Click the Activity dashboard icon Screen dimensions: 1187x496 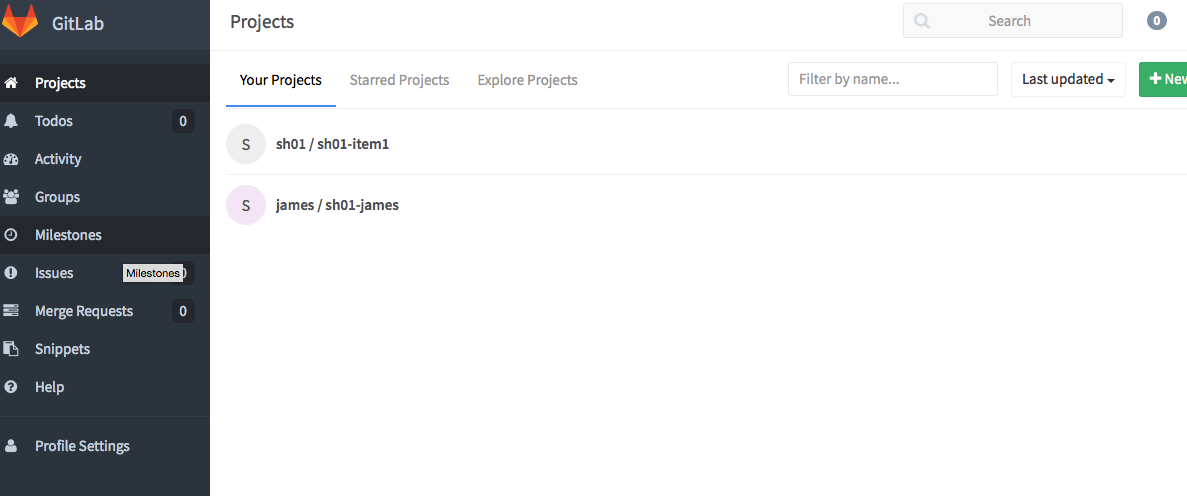pyautogui.click(x=12, y=159)
